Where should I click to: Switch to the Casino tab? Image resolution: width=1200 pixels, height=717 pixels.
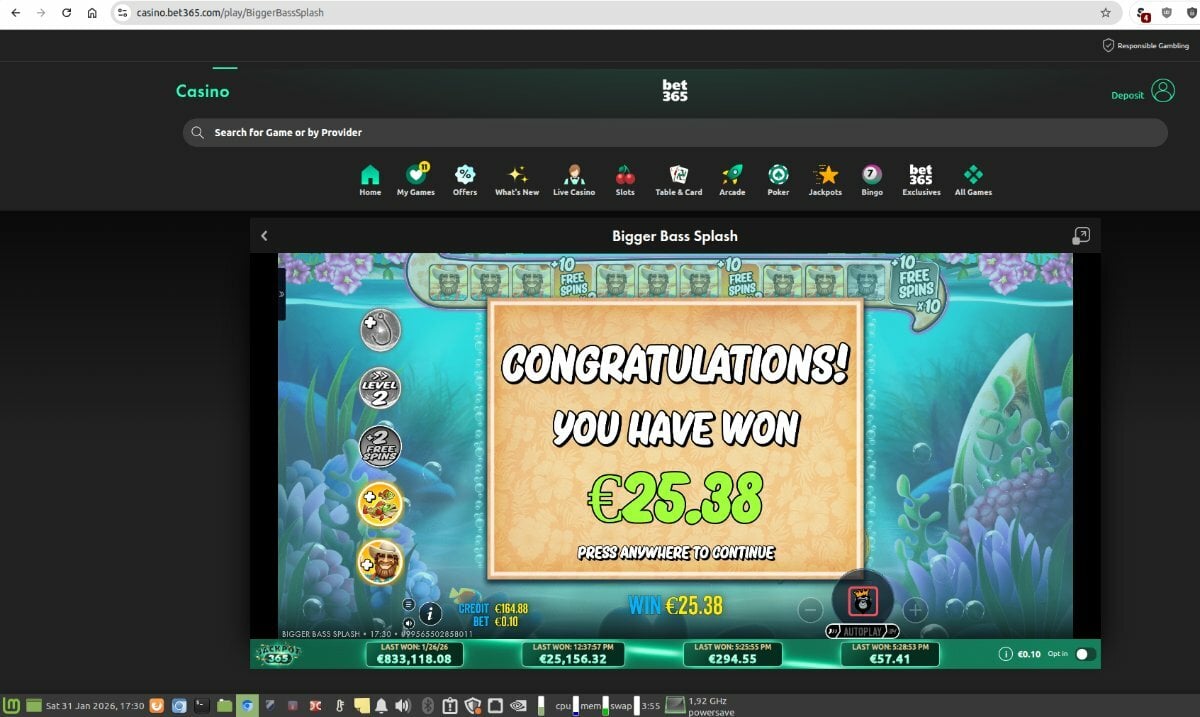pyautogui.click(x=203, y=91)
